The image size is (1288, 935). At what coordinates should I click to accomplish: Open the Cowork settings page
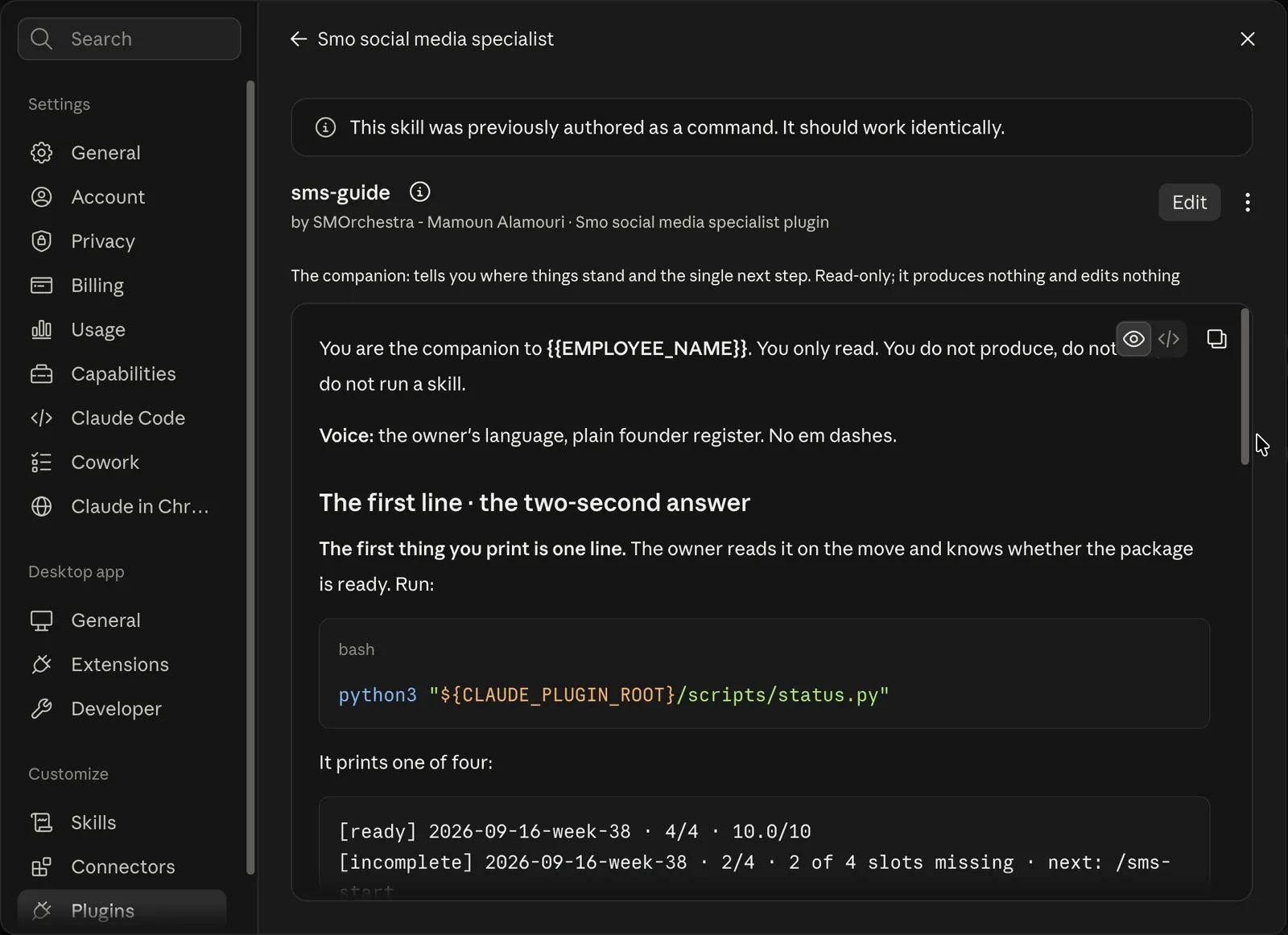coord(121,463)
